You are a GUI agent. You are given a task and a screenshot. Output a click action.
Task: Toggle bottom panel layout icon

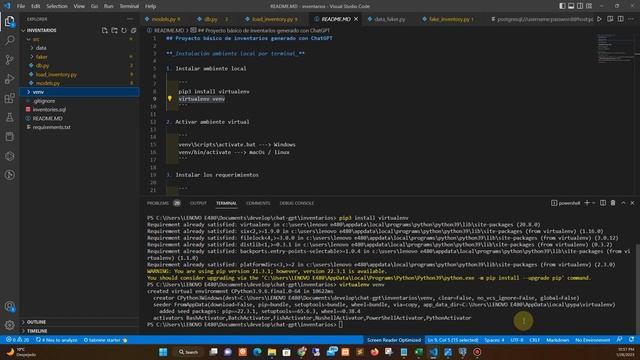tap(571, 6)
